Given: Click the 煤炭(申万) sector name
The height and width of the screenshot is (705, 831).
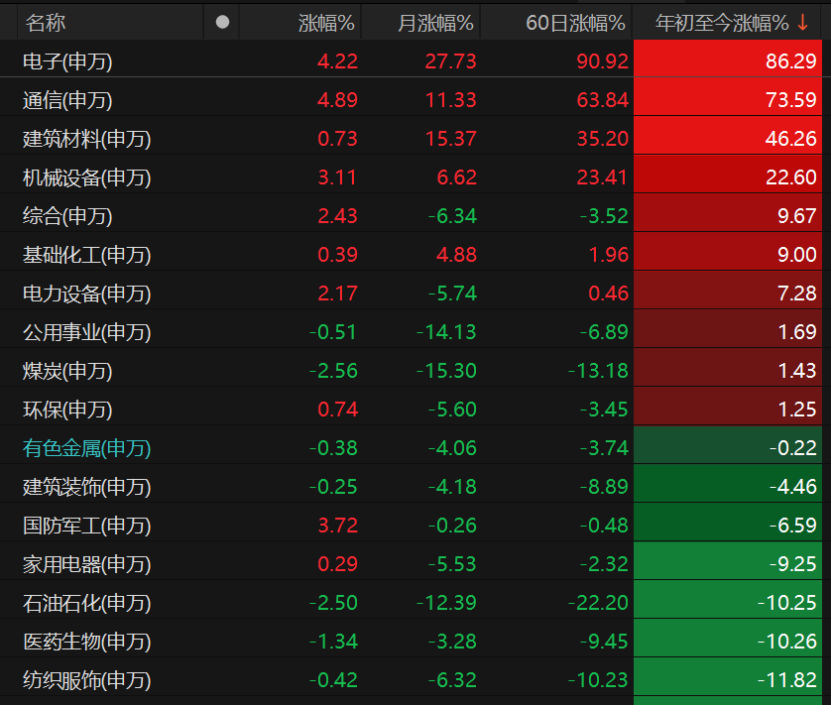Looking at the screenshot, I should [67, 371].
